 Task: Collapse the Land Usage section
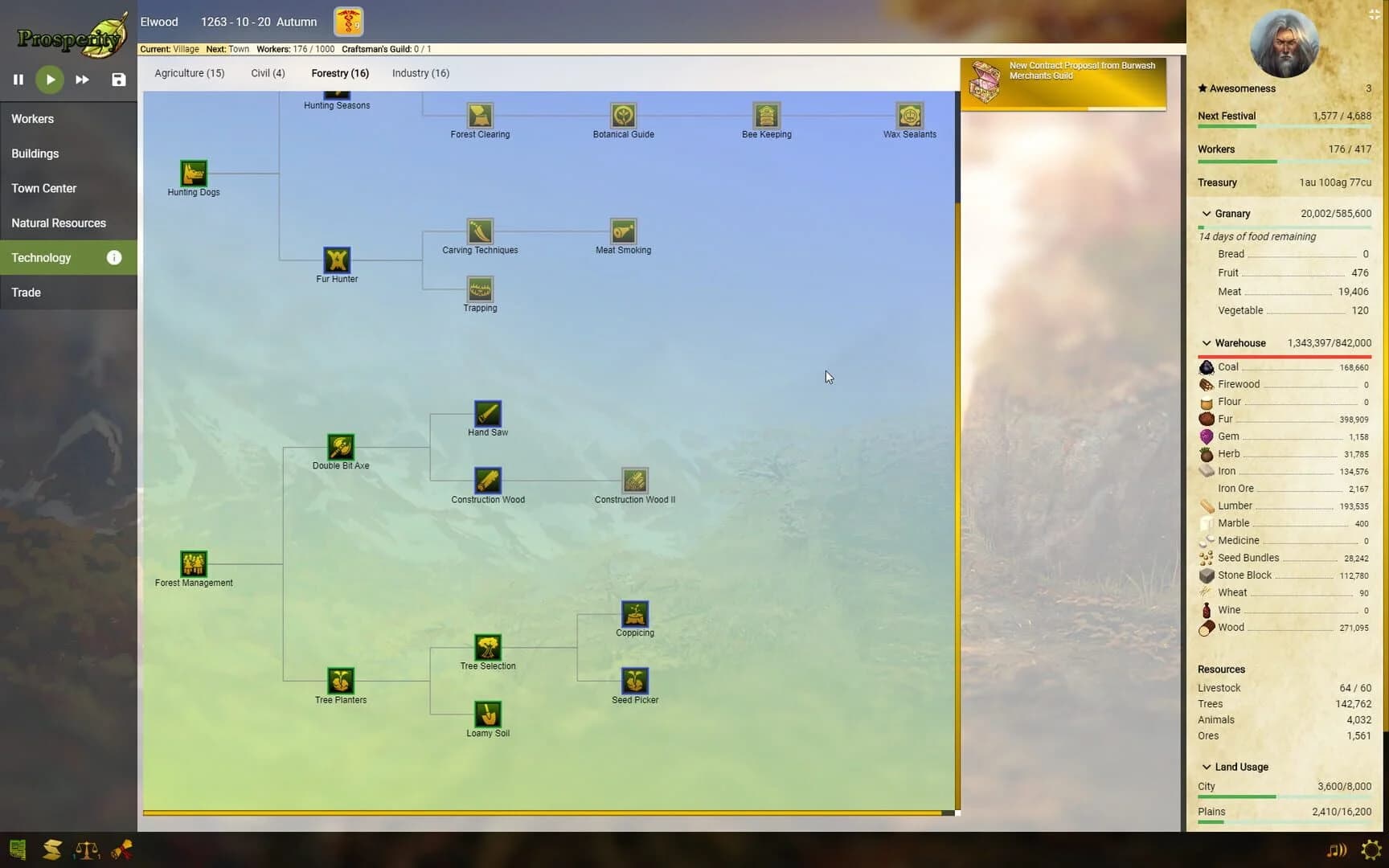(1207, 767)
